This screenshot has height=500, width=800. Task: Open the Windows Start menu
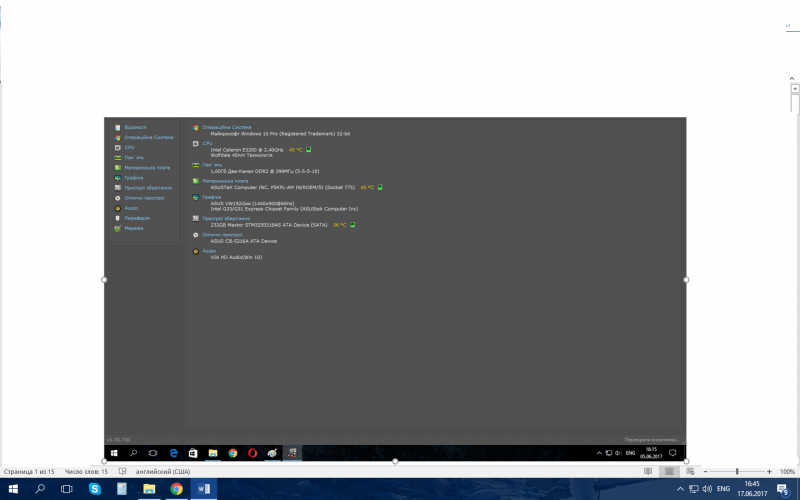[13, 489]
